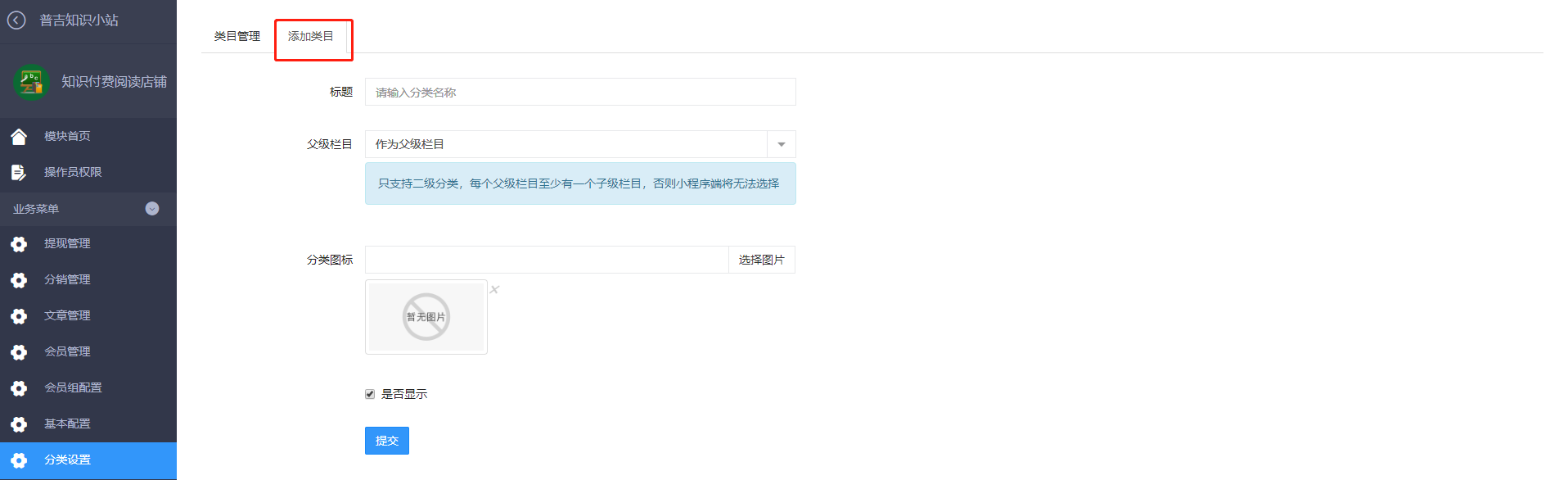This screenshot has width=1568, height=480.
Task: Click the gear icon next to 文章管理
Action: (x=19, y=316)
